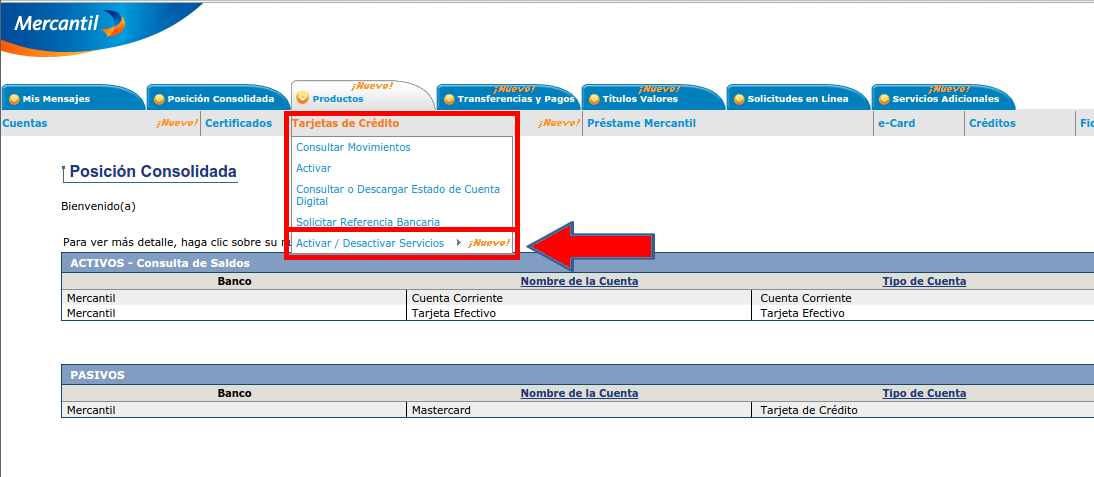Screen dimensions: 1094x477
Task: Open the Certificados submenu
Action: [239, 123]
